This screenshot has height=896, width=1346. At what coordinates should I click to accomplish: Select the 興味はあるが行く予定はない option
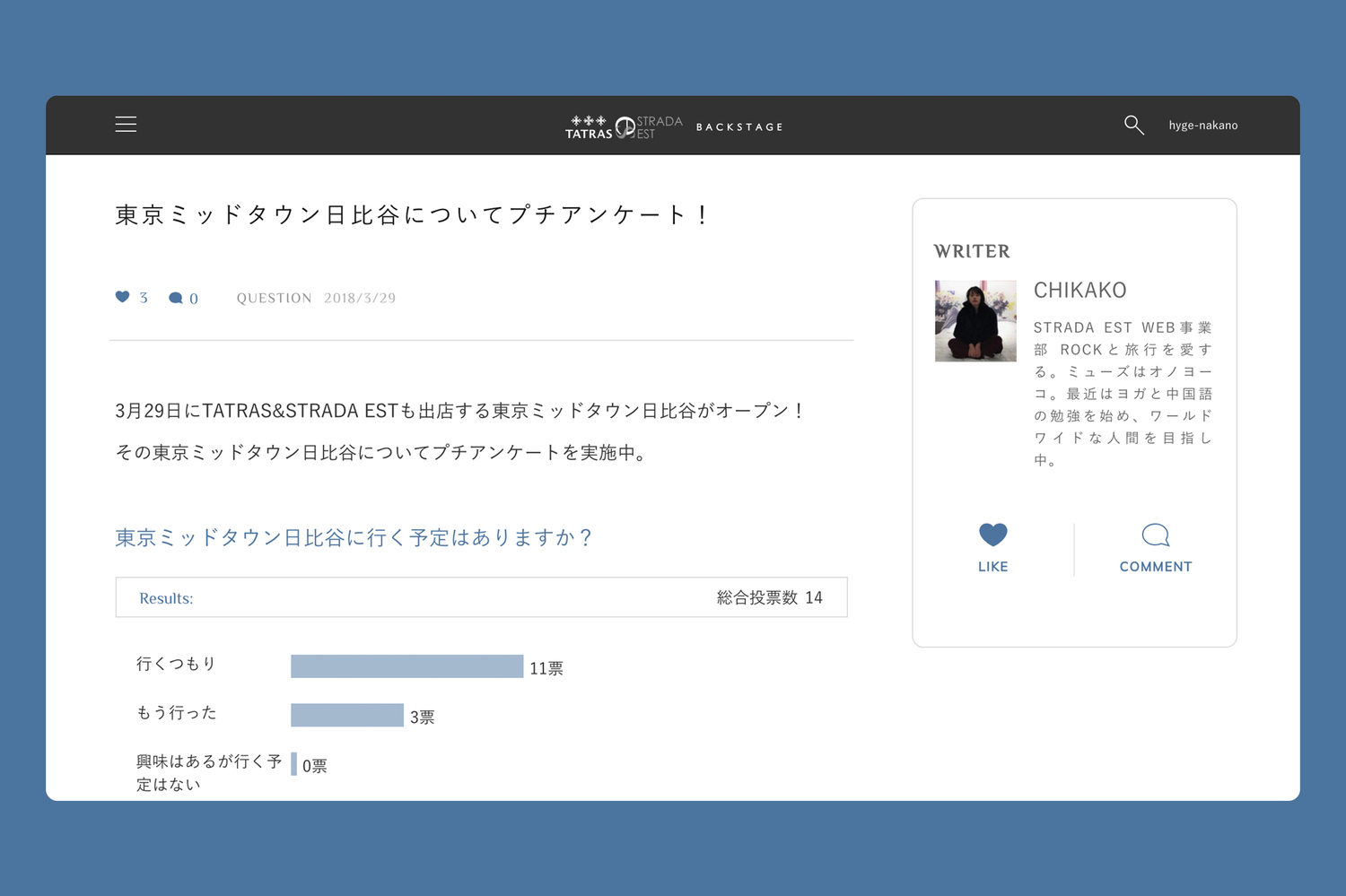209,773
